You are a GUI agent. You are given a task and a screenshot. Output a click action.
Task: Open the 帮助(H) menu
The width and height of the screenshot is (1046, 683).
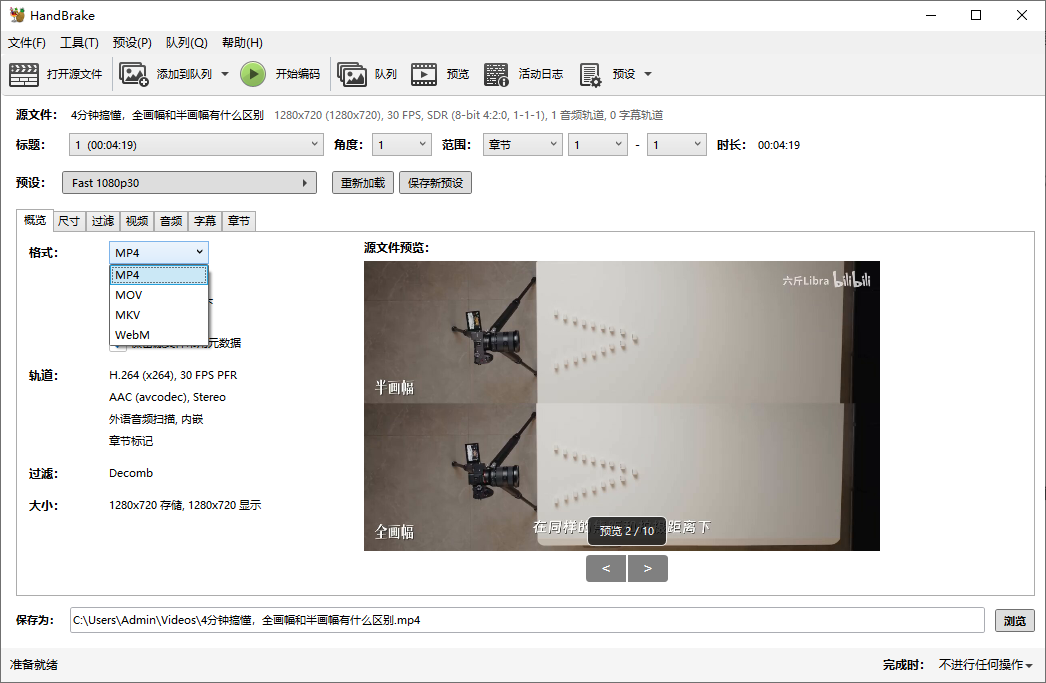(x=242, y=43)
